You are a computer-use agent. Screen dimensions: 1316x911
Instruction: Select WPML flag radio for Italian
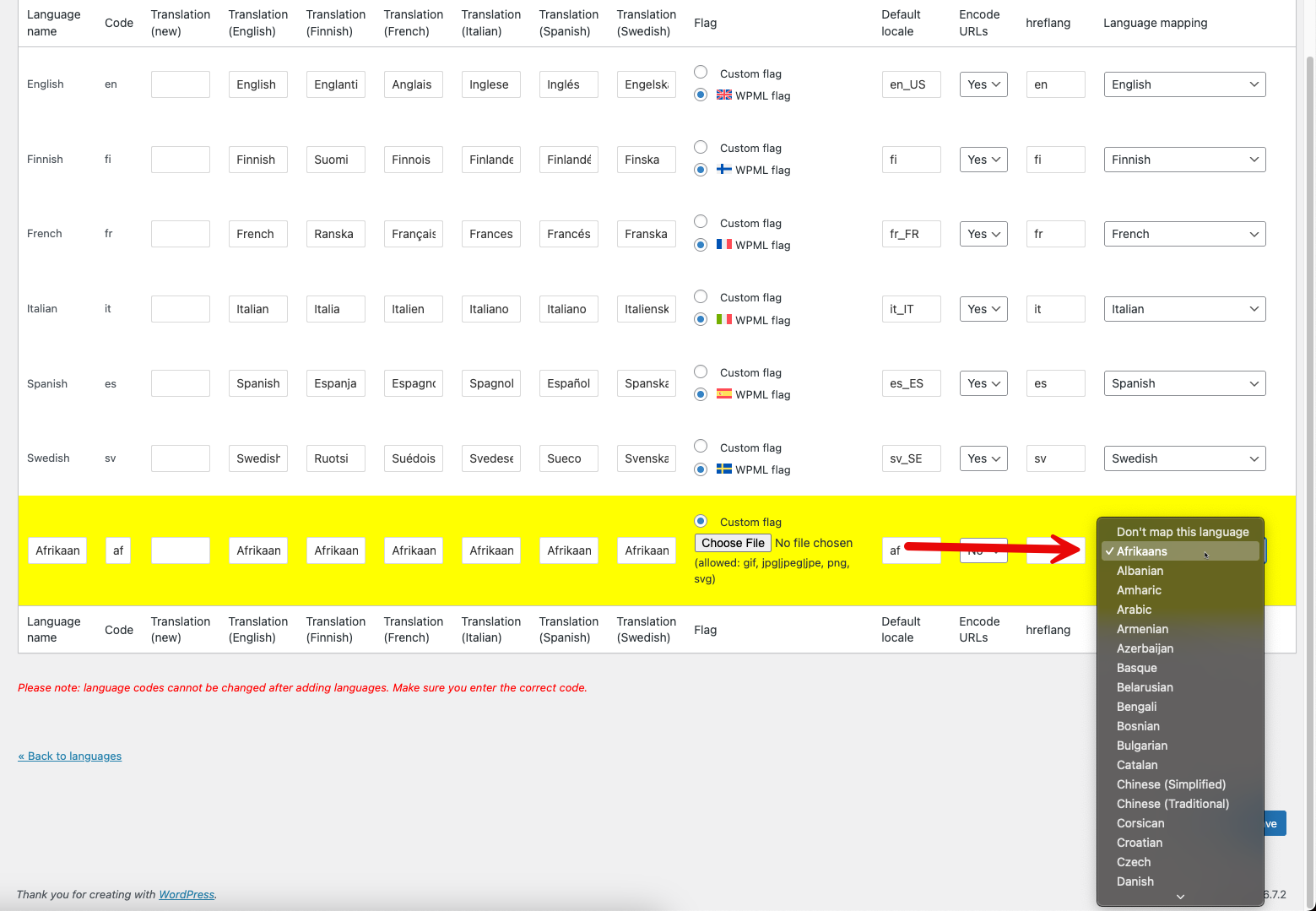click(701, 319)
